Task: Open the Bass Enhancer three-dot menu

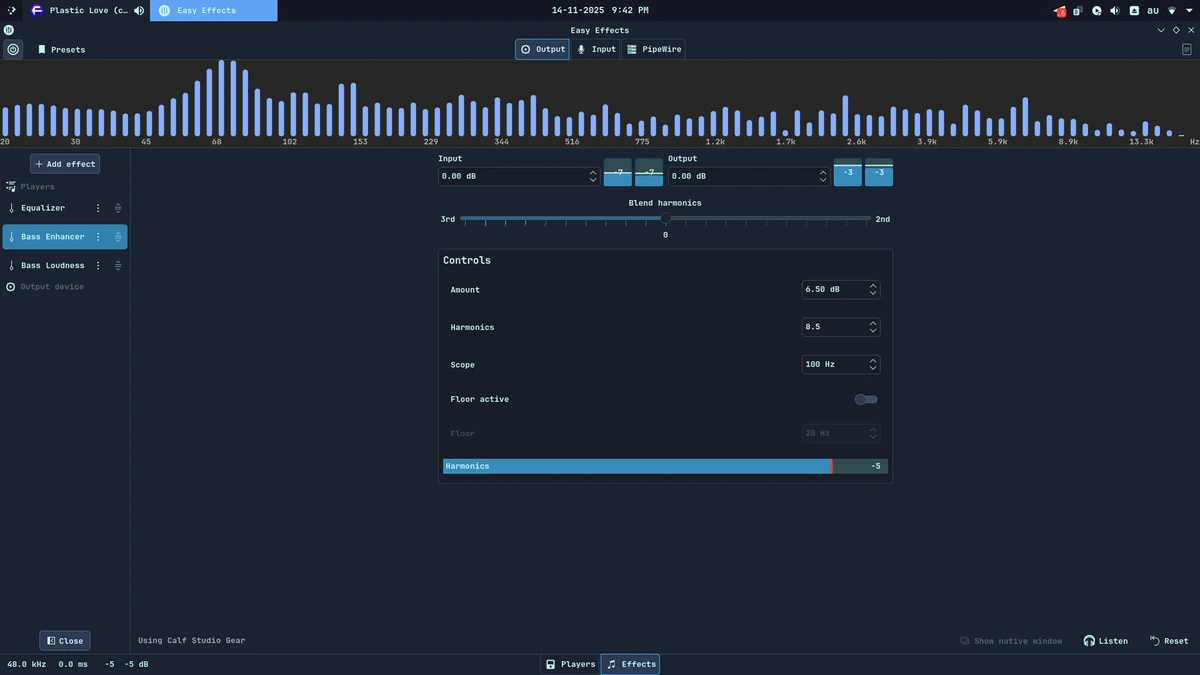Action: (x=98, y=237)
